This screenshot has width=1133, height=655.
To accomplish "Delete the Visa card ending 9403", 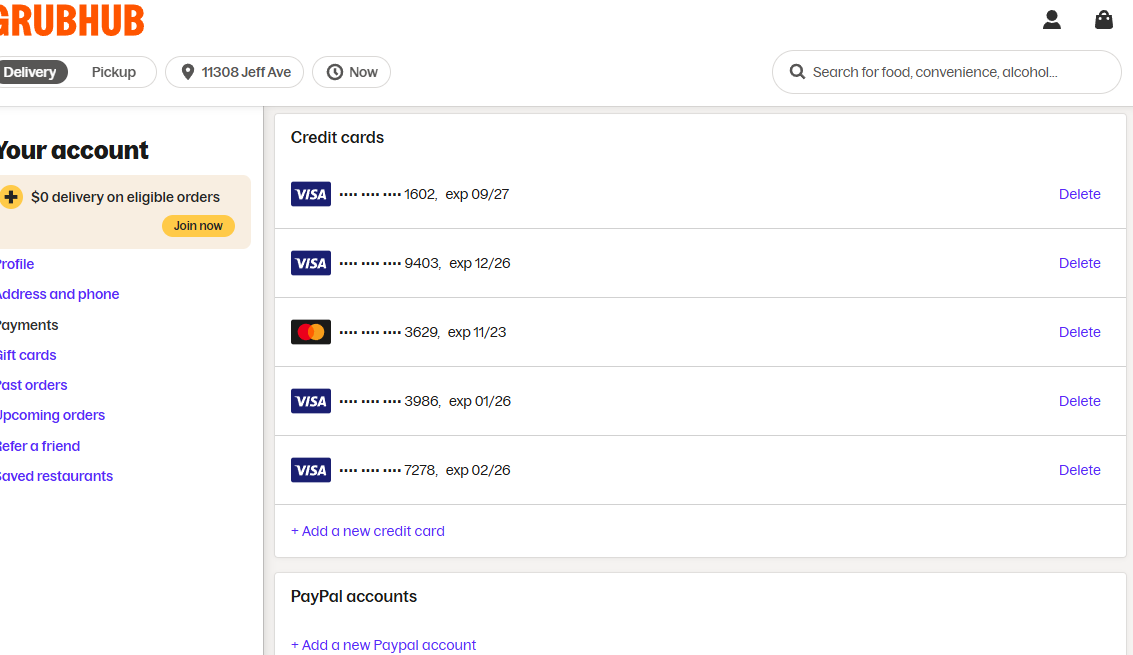I will 1080,263.
